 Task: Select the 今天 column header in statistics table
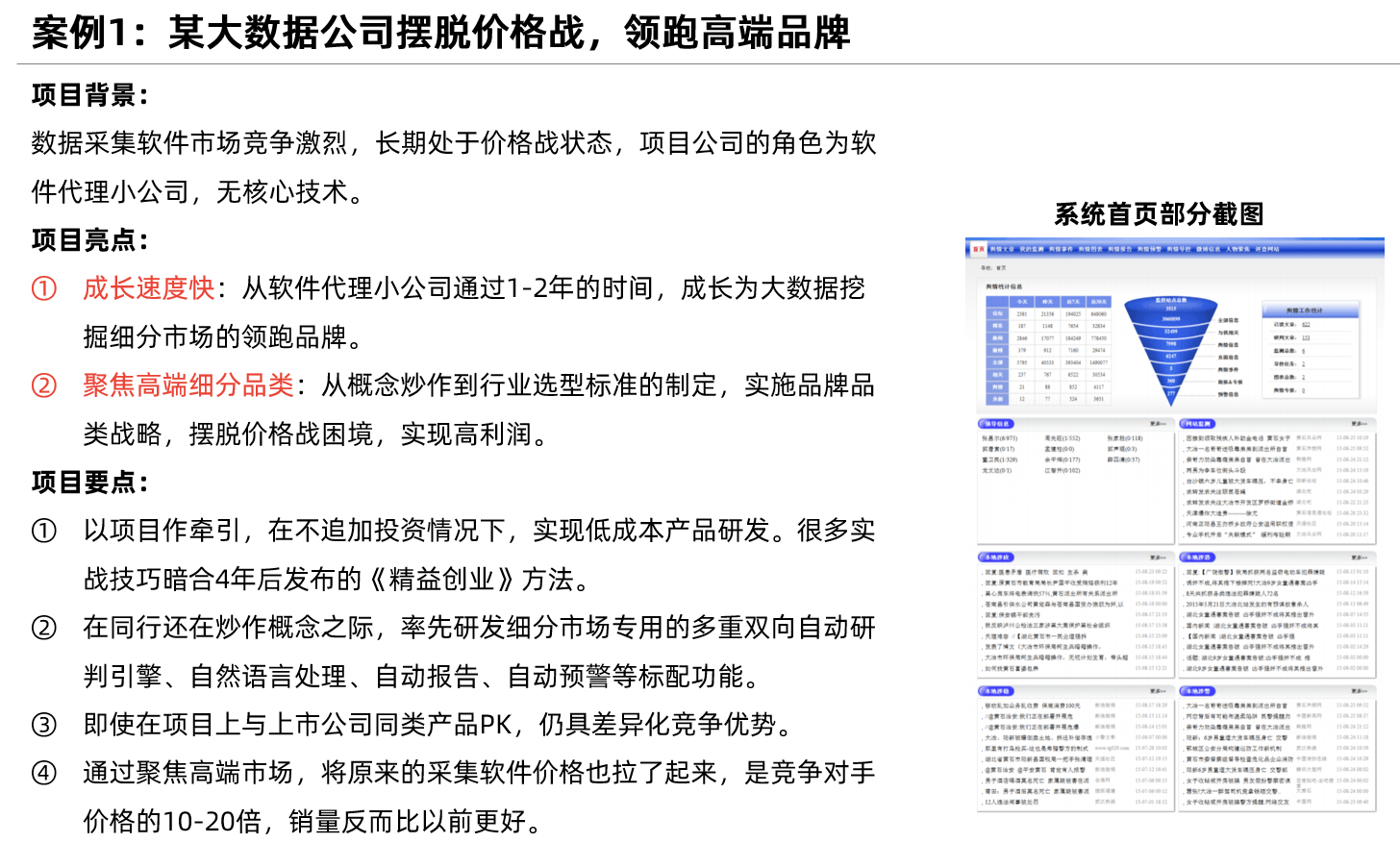1022,302
